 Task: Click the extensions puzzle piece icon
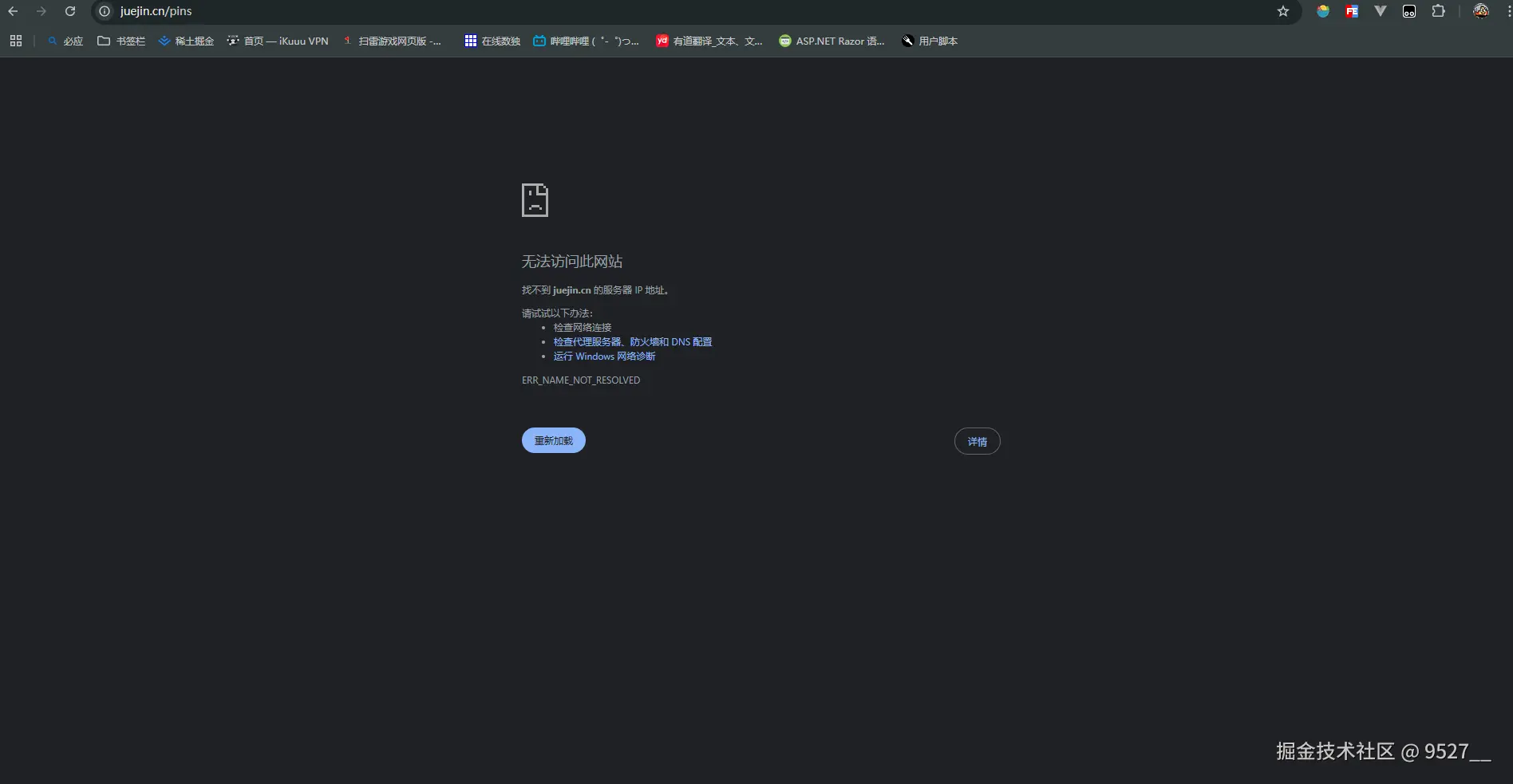pyautogui.click(x=1439, y=11)
